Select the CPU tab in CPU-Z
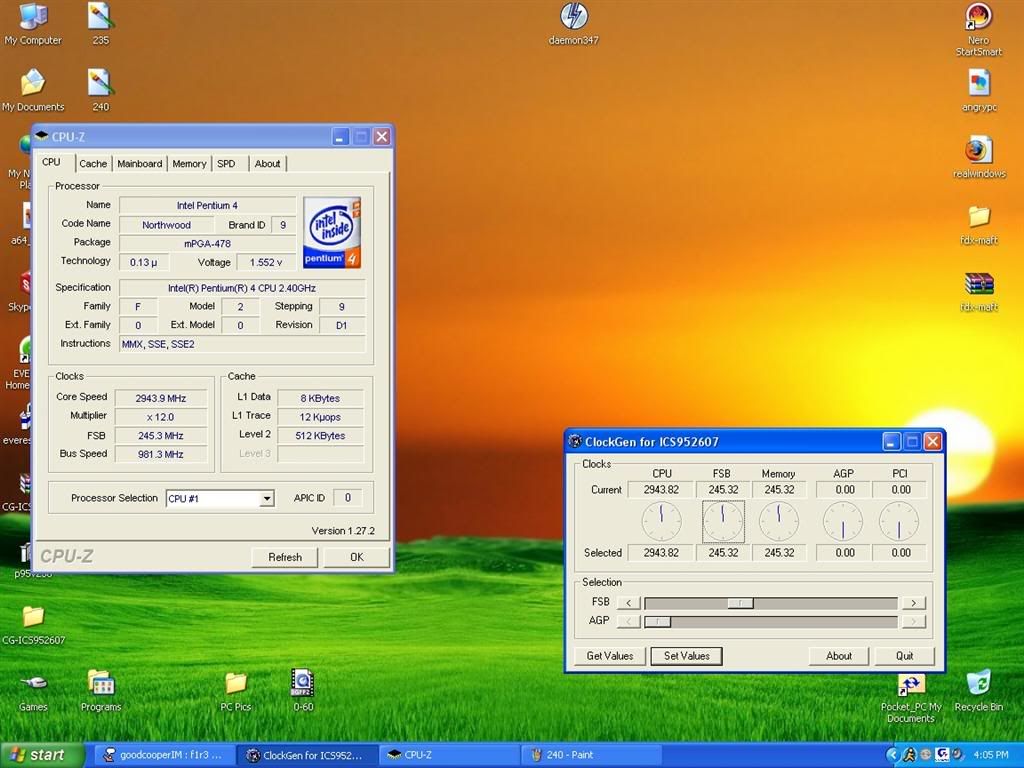 point(52,162)
